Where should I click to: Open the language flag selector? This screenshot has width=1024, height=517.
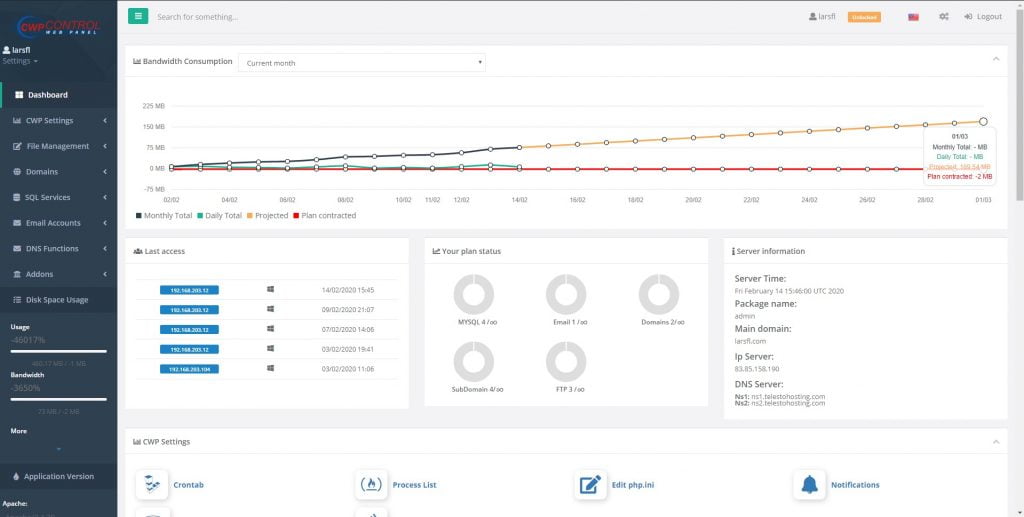(913, 17)
